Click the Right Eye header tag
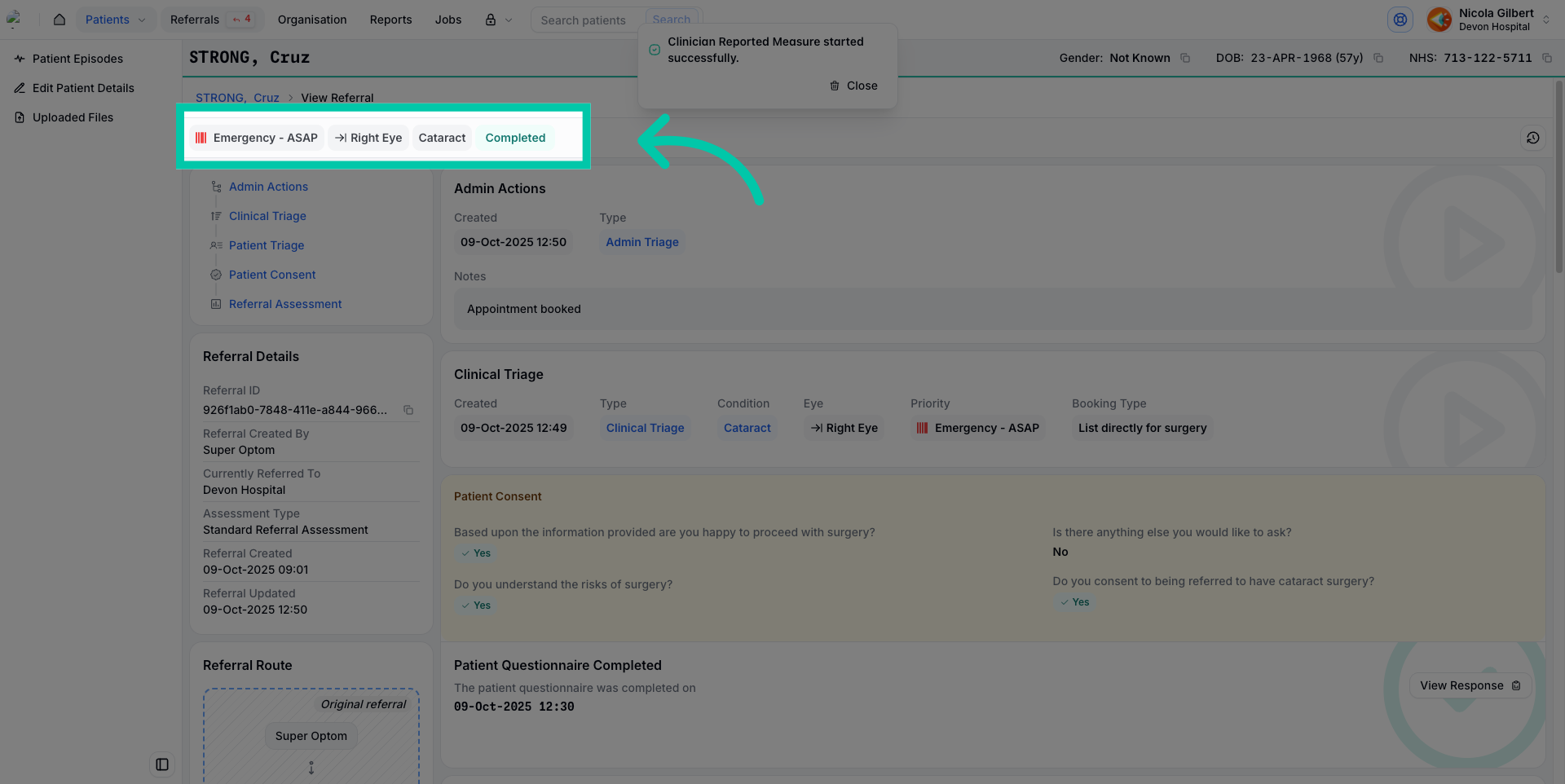The image size is (1565, 784). (x=368, y=138)
